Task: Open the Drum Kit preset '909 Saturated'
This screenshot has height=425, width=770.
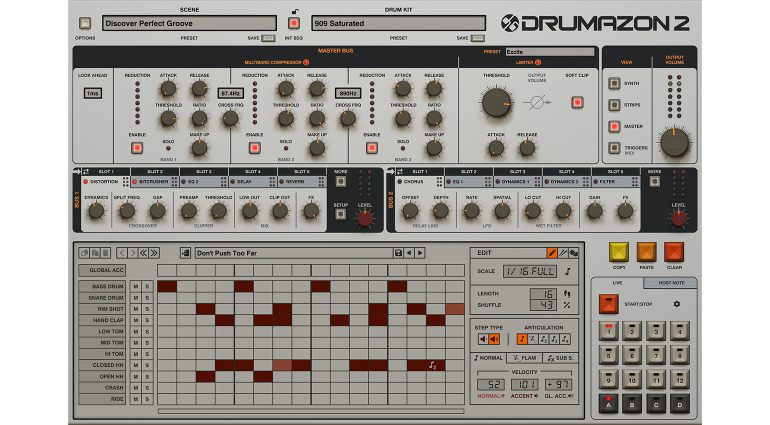Action: pyautogui.click(x=398, y=23)
